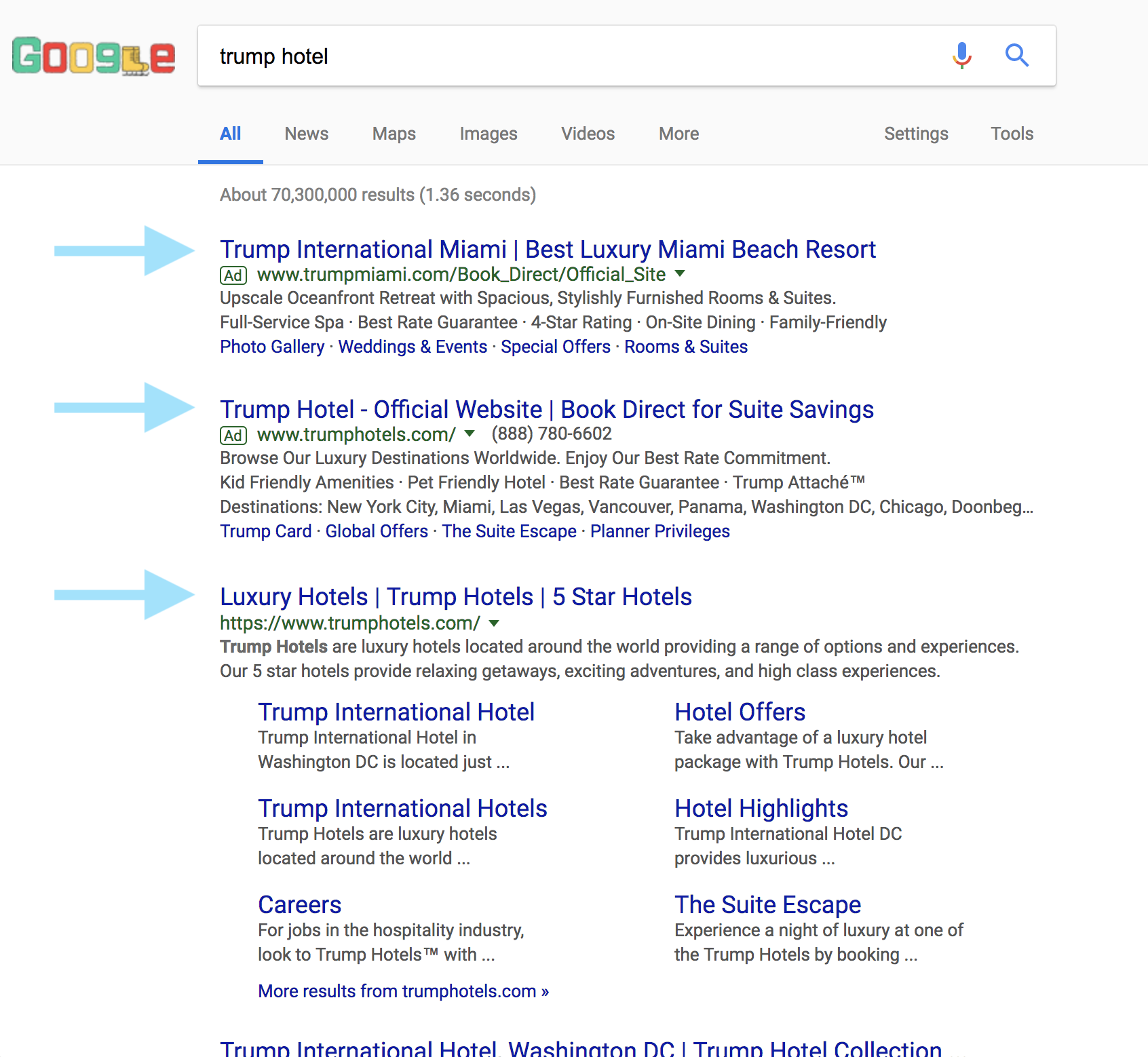
Task: Open the Maps results tab
Action: coord(394,134)
